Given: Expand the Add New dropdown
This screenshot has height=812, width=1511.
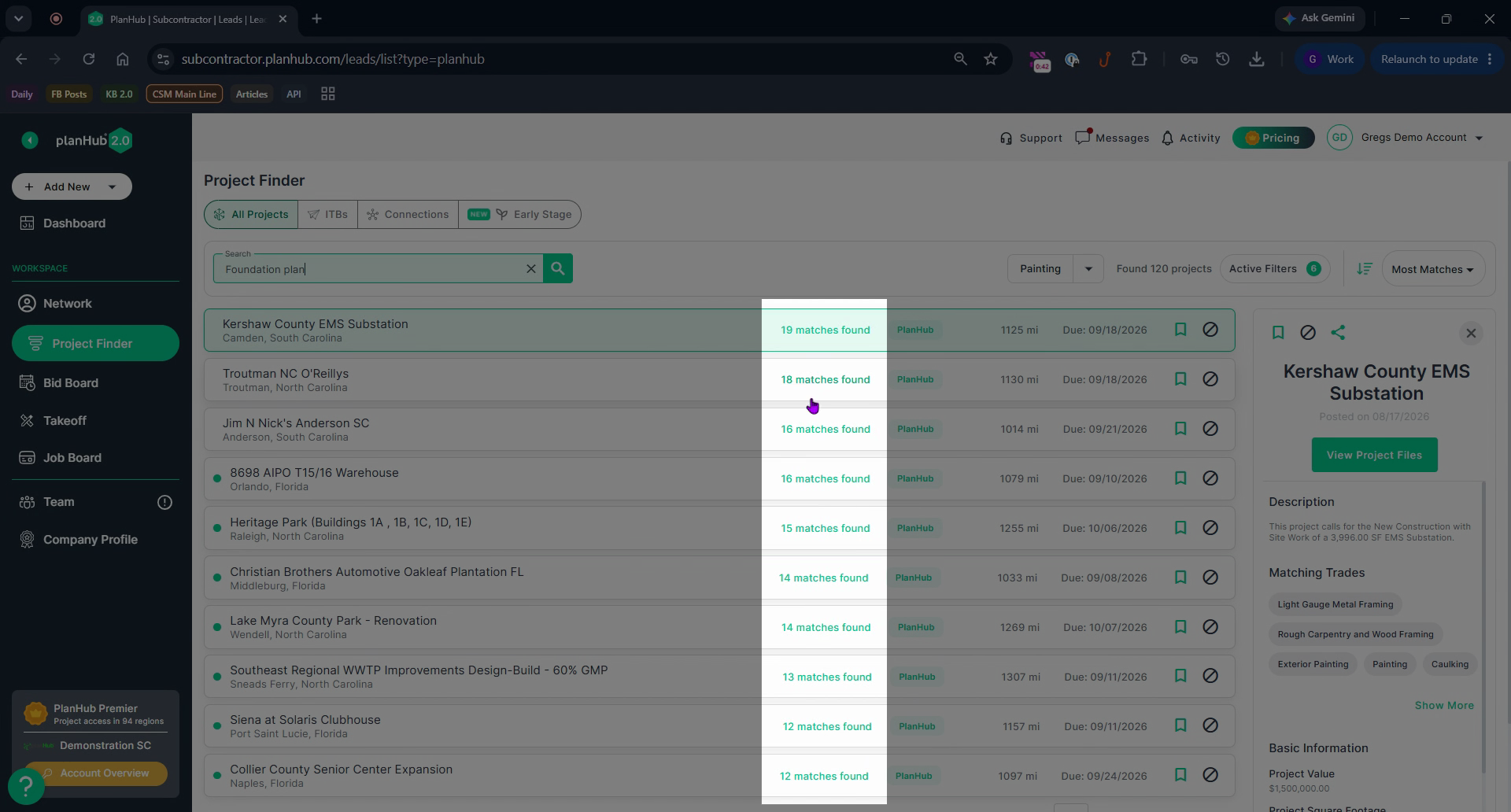Looking at the screenshot, I should pos(112,186).
